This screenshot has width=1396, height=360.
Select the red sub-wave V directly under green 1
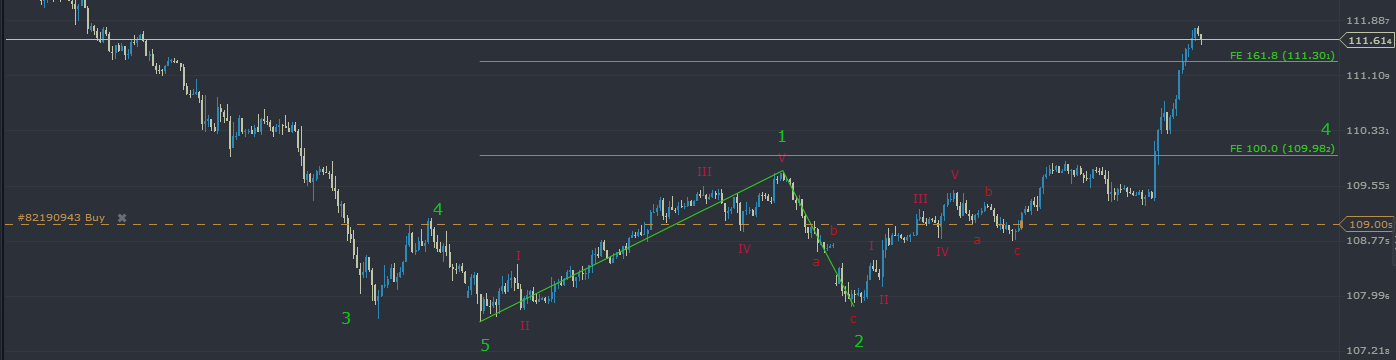click(x=782, y=159)
